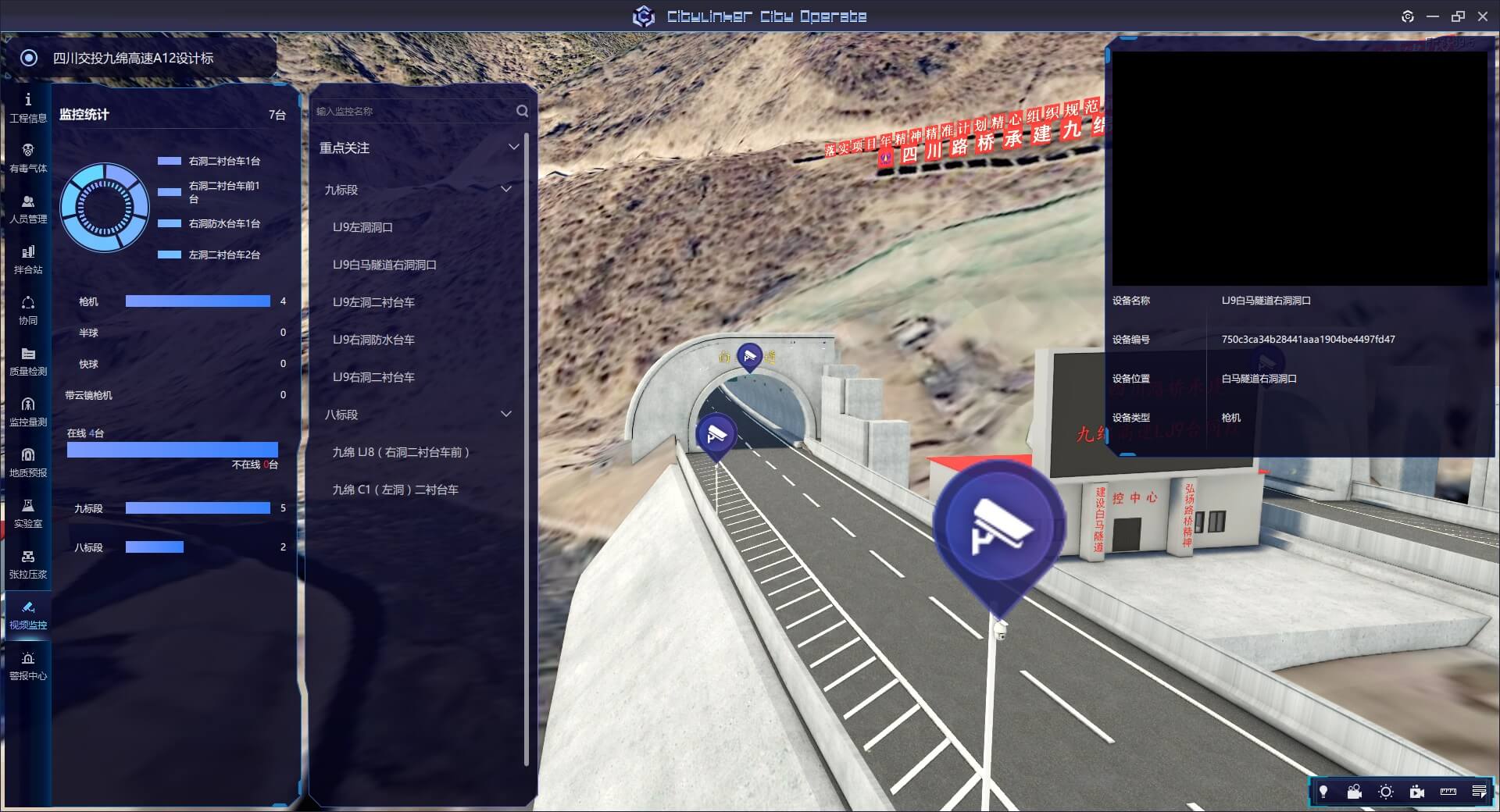Click the 带云镜枪机 label
Viewport: 1500px width, 812px height.
tap(88, 395)
